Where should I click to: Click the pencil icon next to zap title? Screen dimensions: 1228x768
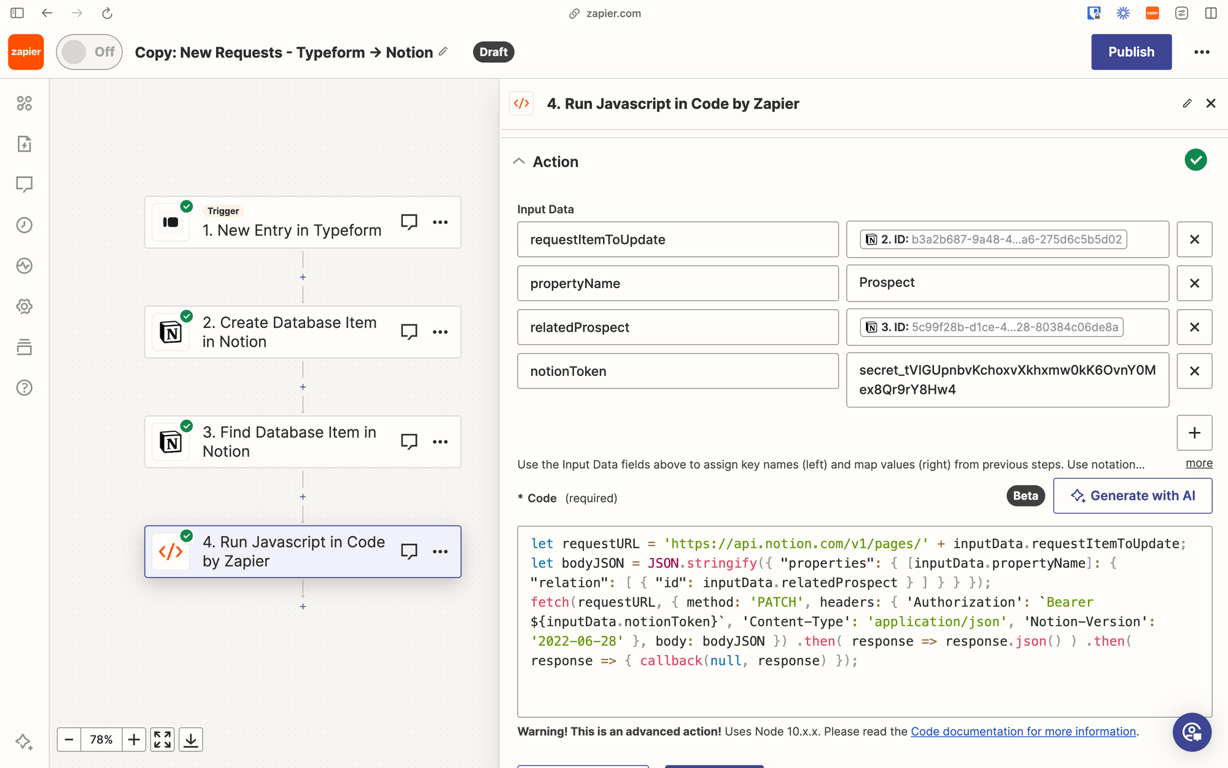coord(443,52)
